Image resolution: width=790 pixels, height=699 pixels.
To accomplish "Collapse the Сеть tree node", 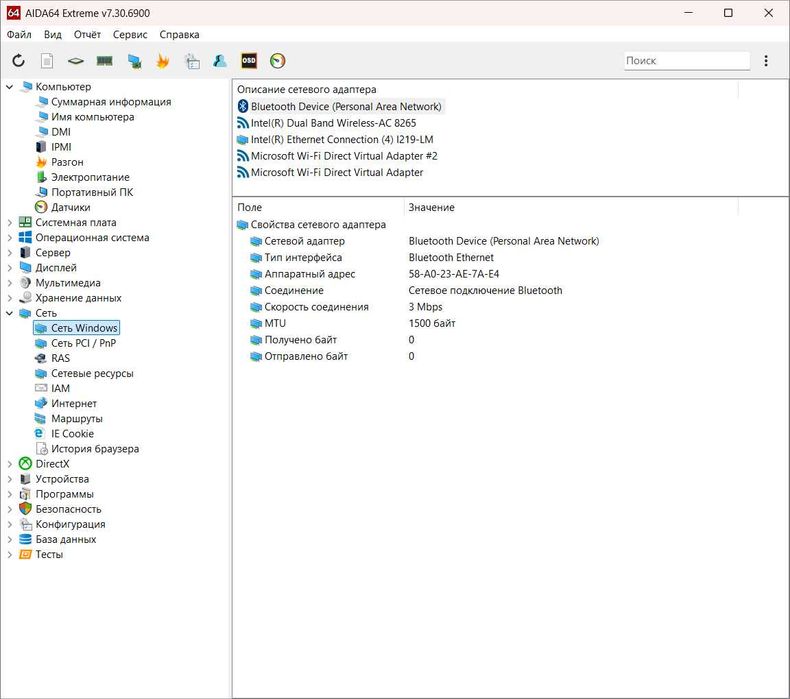I will (x=10, y=313).
